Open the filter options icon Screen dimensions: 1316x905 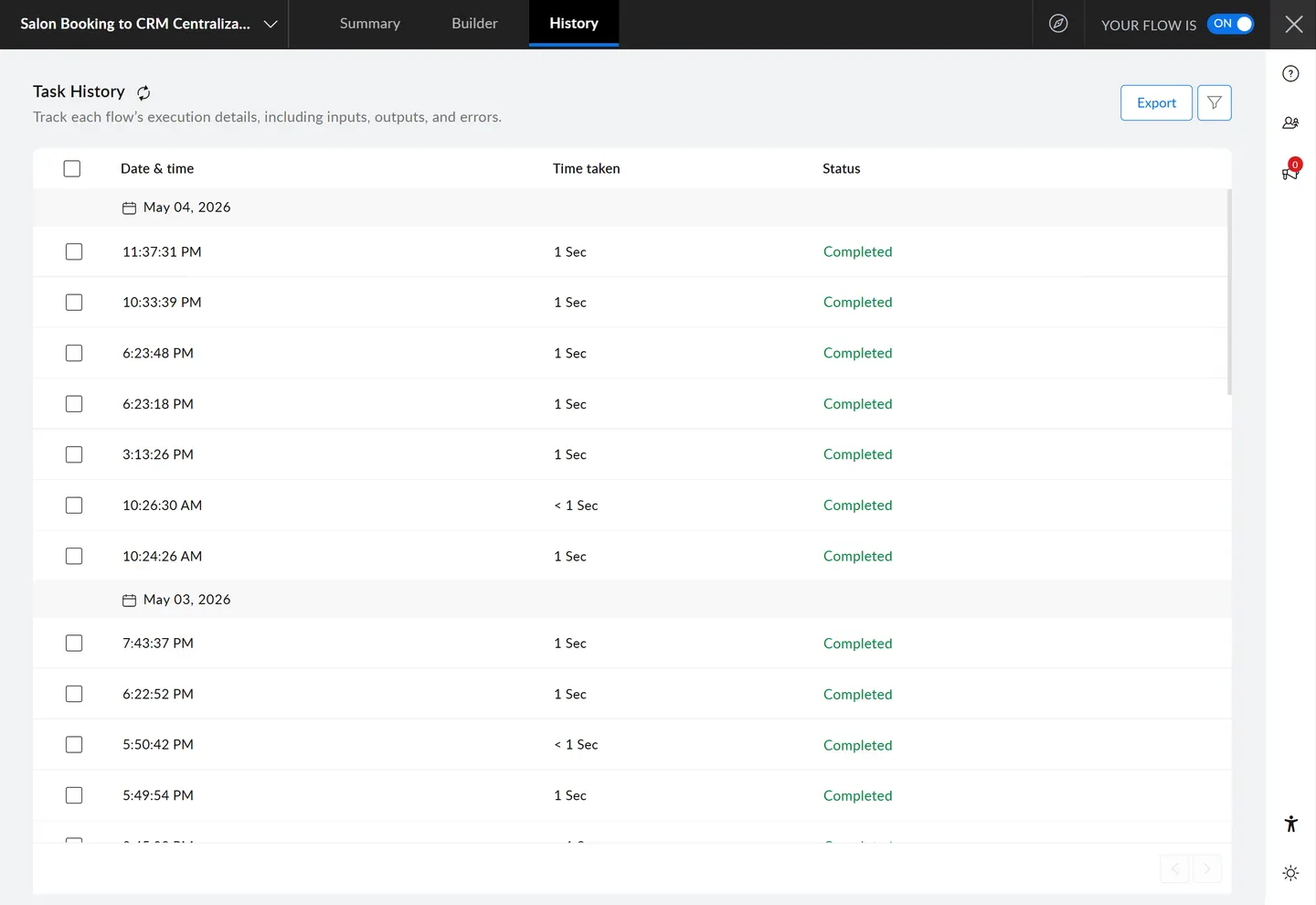click(1215, 103)
